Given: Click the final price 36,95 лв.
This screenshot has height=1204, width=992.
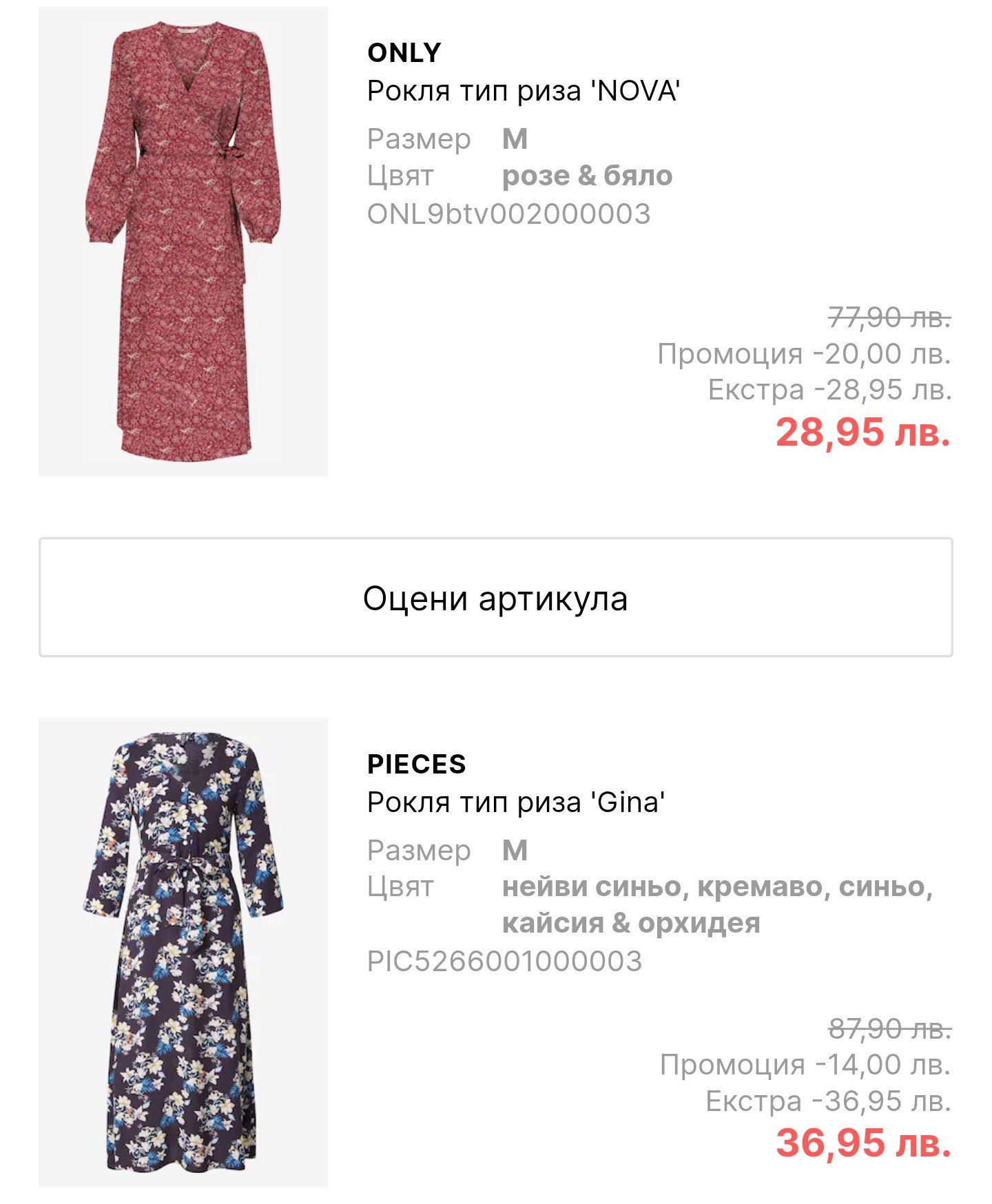Looking at the screenshot, I should [x=863, y=1143].
